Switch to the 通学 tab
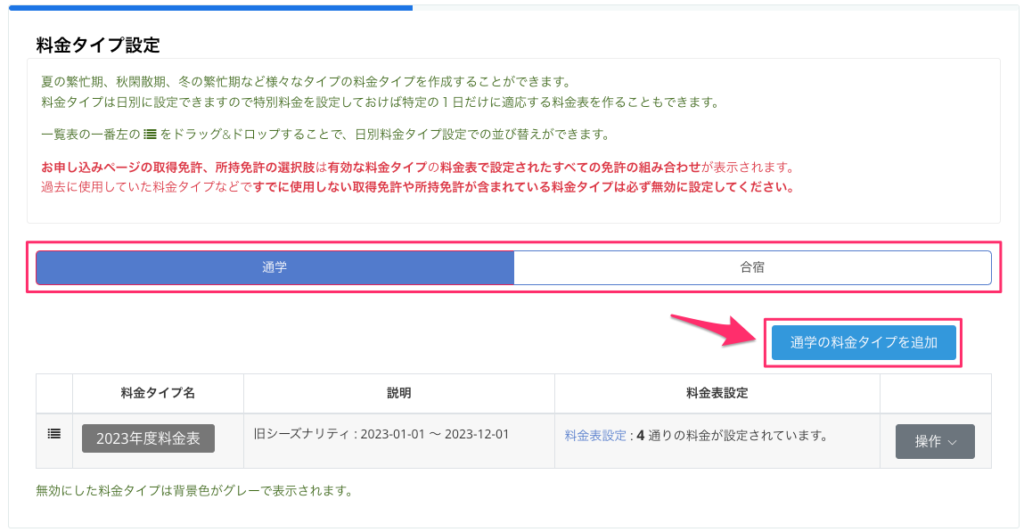The width and height of the screenshot is (1024, 532). pos(275,268)
